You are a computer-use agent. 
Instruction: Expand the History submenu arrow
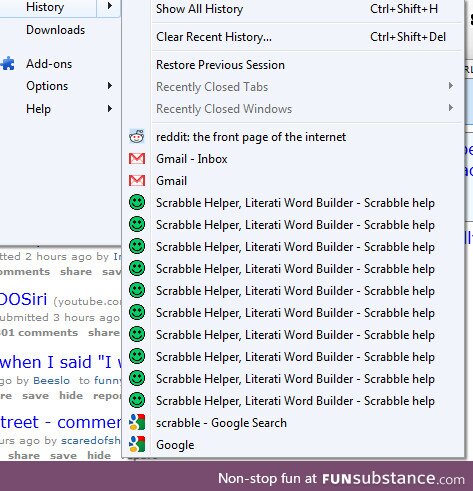point(109,6)
